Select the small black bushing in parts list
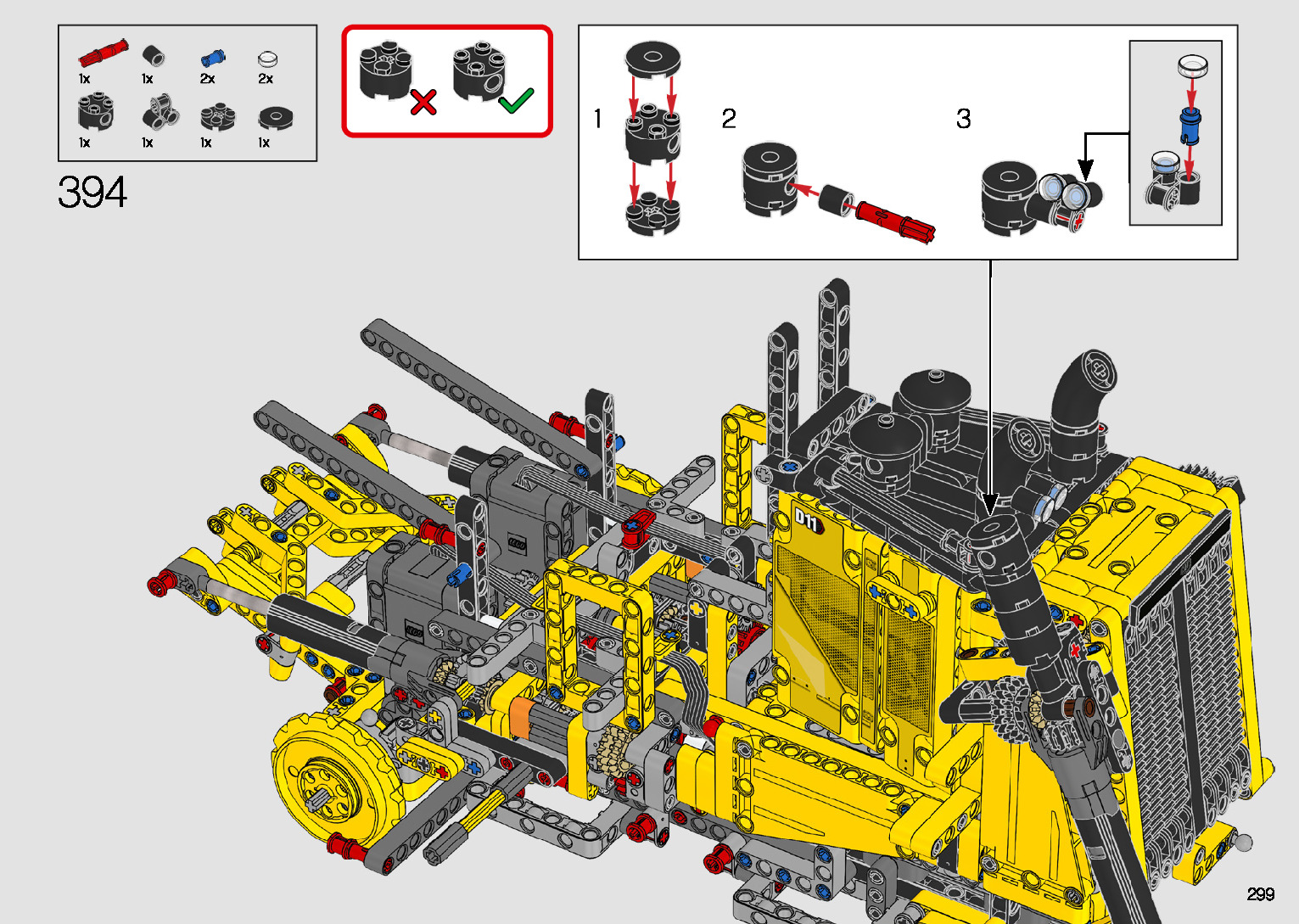 pos(154,57)
